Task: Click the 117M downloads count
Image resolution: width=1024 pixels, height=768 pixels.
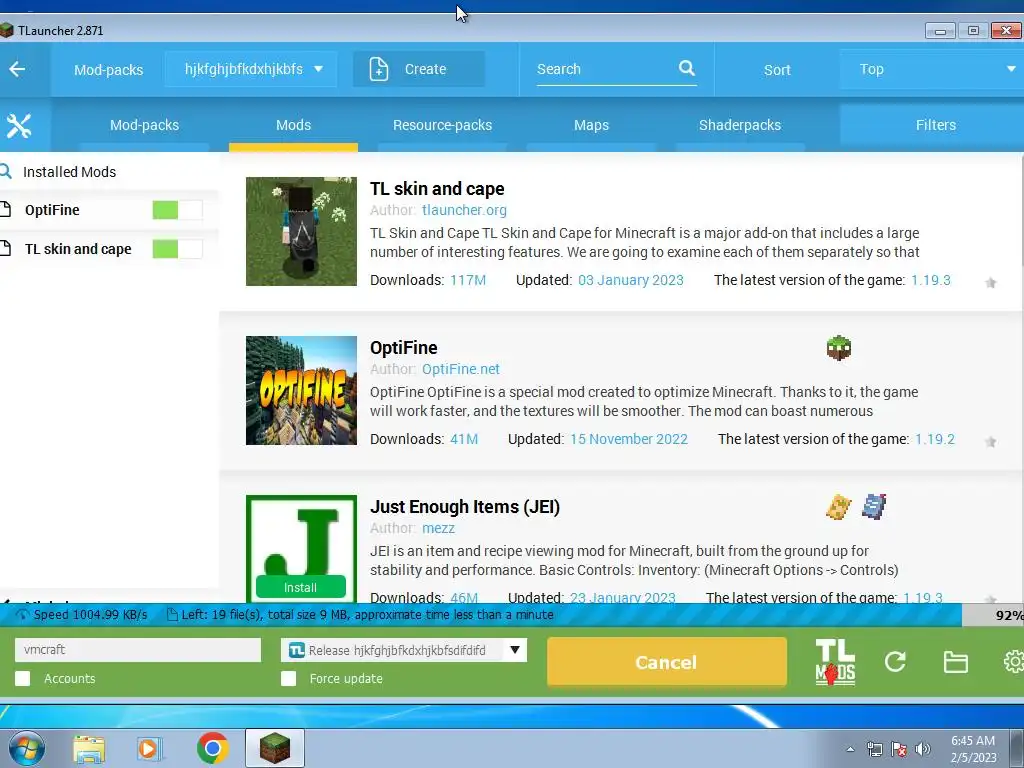Action: tap(468, 280)
